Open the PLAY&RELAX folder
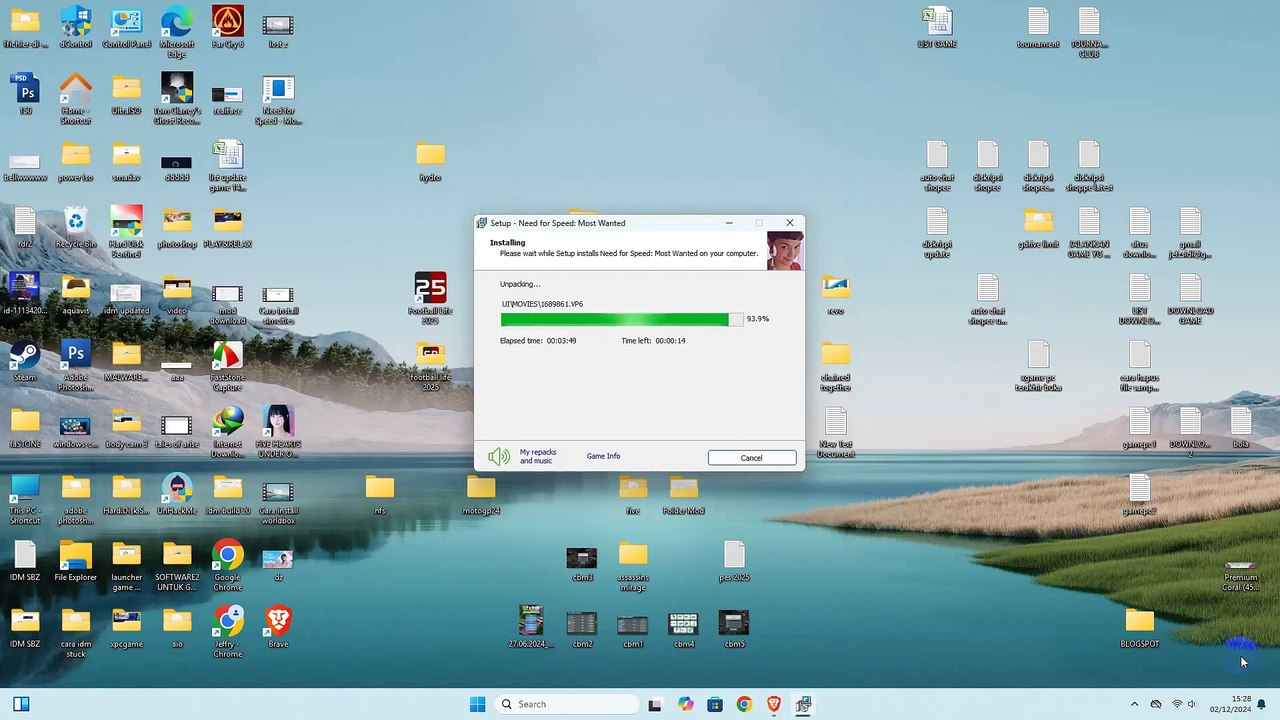The image size is (1280, 720). [227, 228]
